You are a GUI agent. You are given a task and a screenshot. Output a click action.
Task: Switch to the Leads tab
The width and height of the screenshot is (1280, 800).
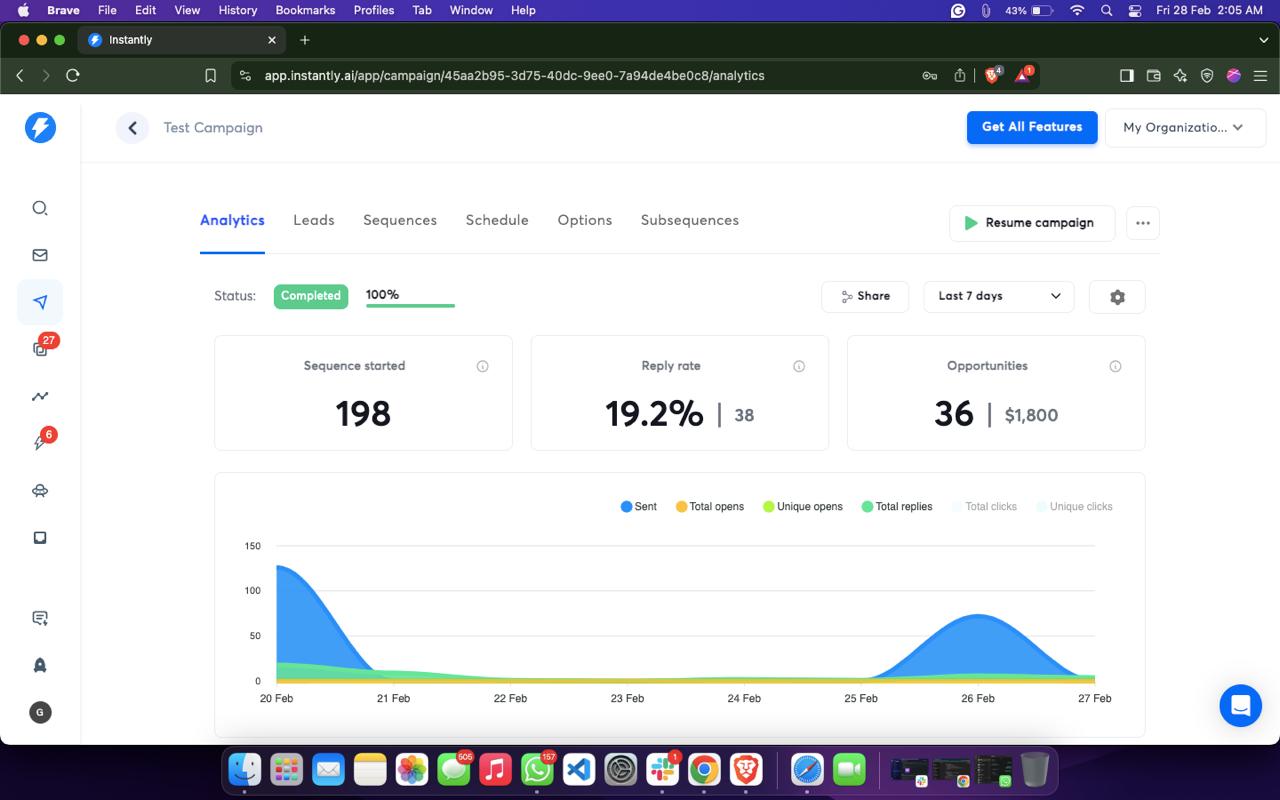[314, 220]
